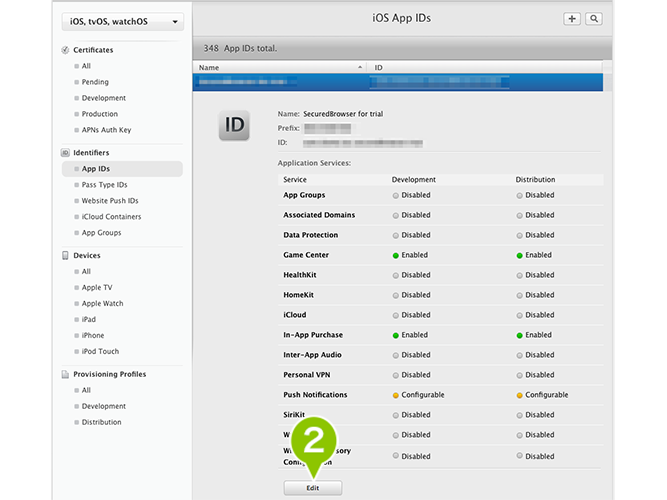
Task: Open iPhone devices
Action: (93, 335)
